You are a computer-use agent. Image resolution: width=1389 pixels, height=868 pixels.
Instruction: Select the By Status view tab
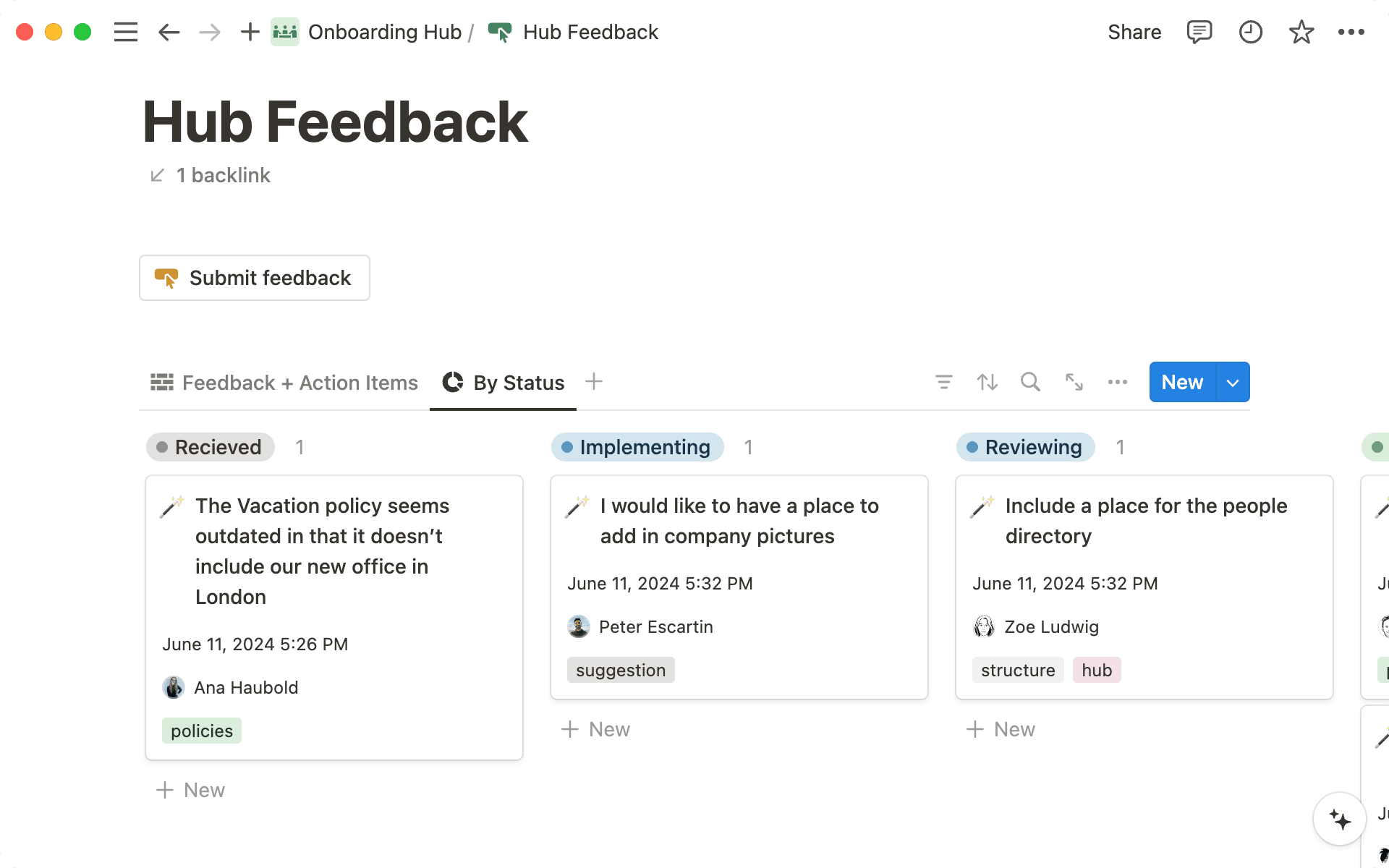pos(503,382)
